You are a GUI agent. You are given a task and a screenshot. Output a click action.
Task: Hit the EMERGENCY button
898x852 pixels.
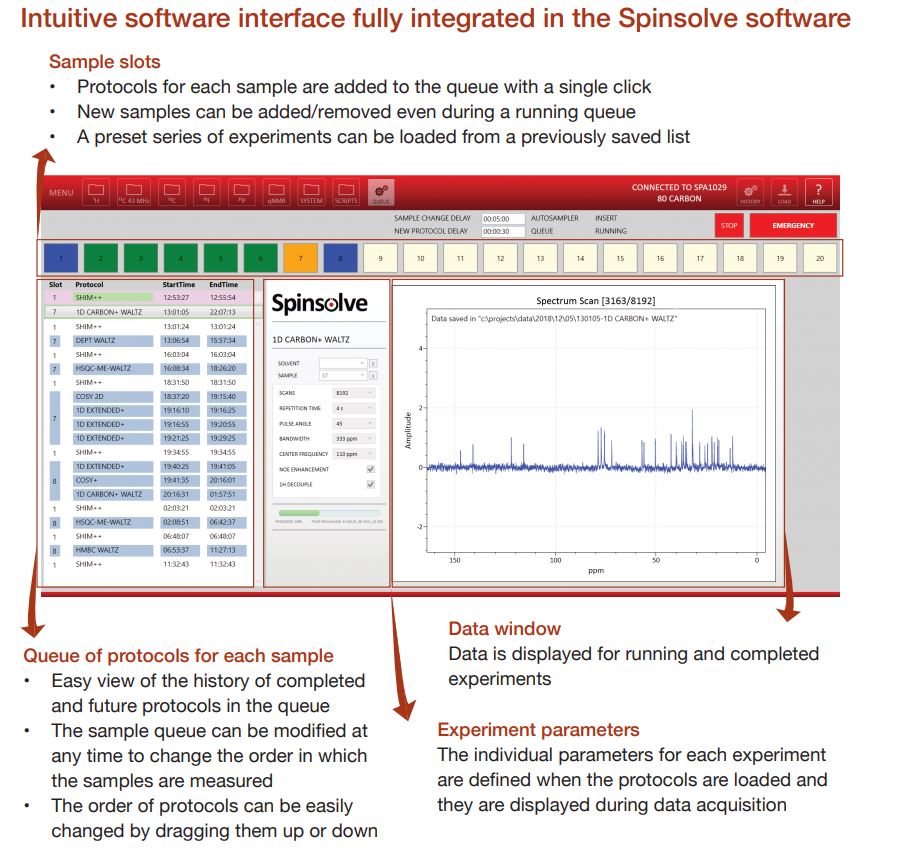pyautogui.click(x=793, y=226)
